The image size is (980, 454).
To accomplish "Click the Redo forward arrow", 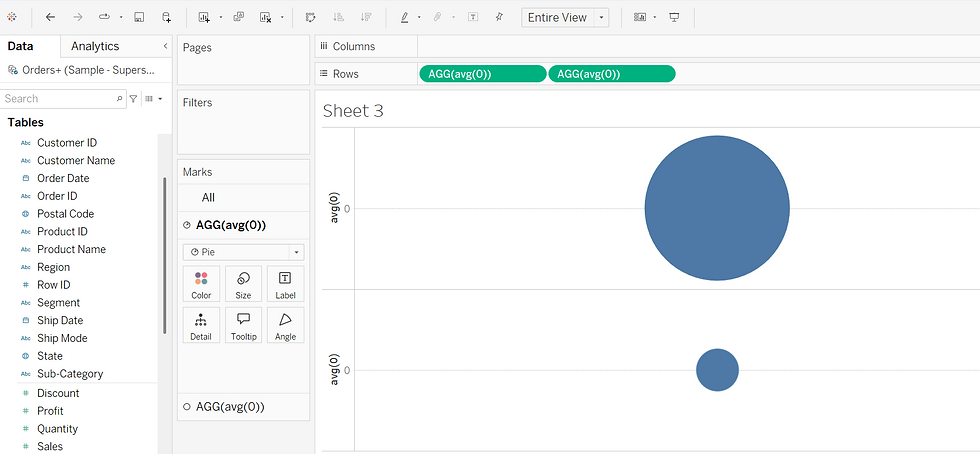I will click(78, 18).
